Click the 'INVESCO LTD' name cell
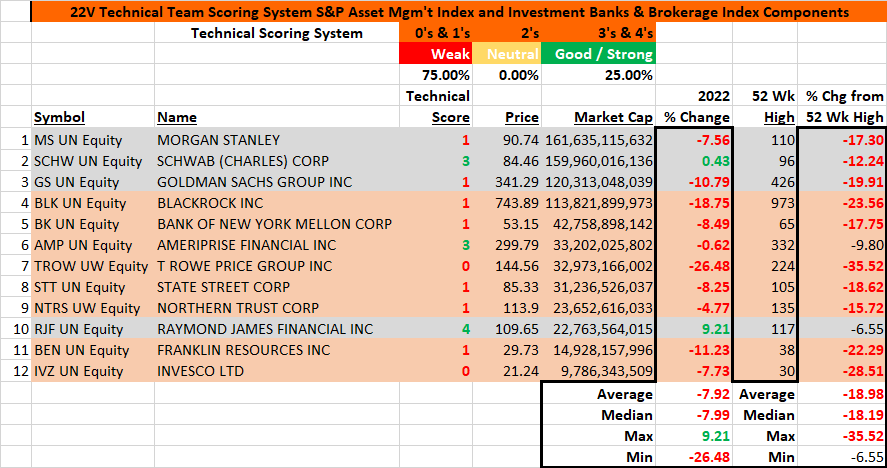Screen dimensions: 887x468 pyautogui.click(x=277, y=371)
